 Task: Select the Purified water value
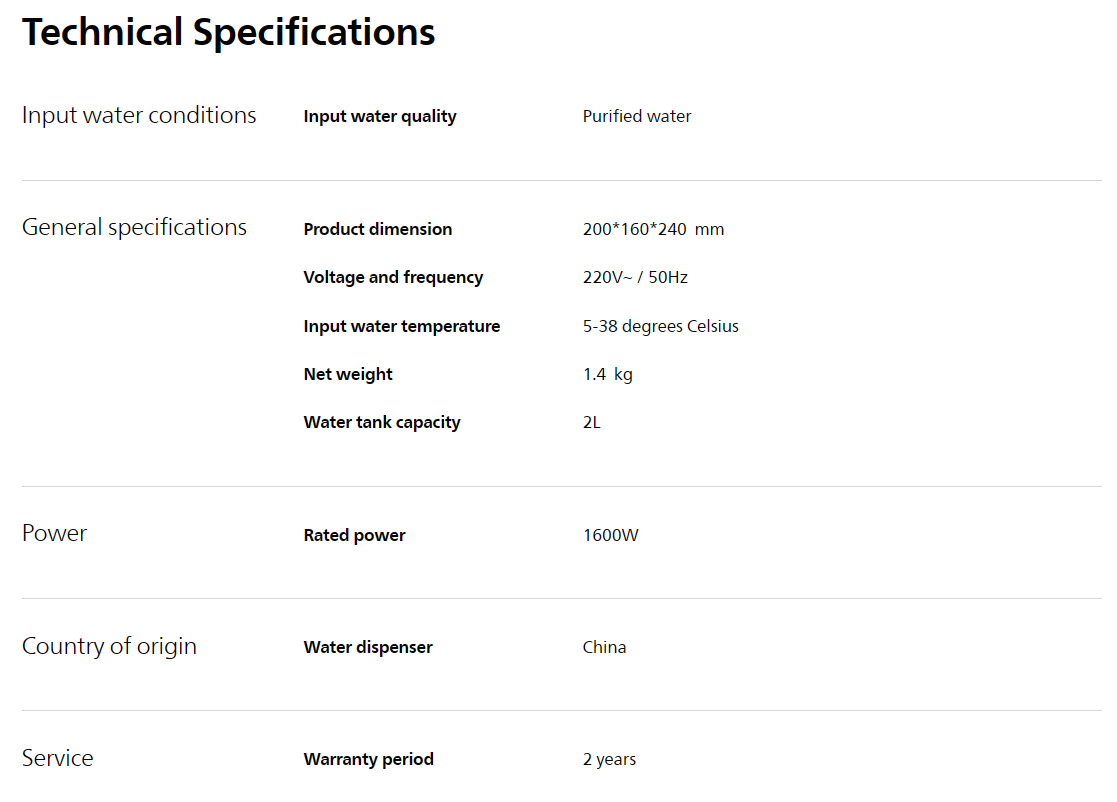click(637, 116)
